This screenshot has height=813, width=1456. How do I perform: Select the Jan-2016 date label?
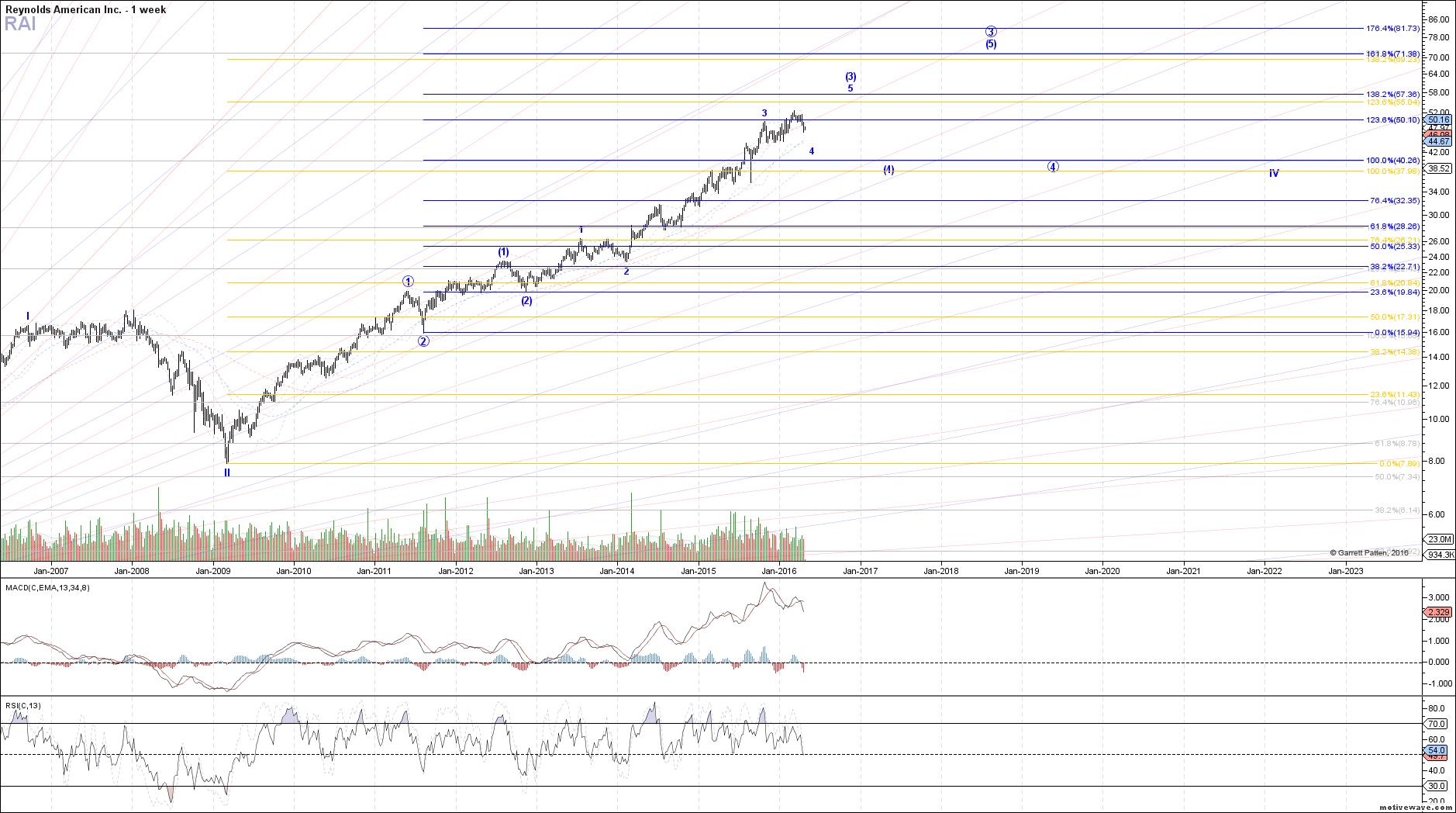click(x=779, y=571)
